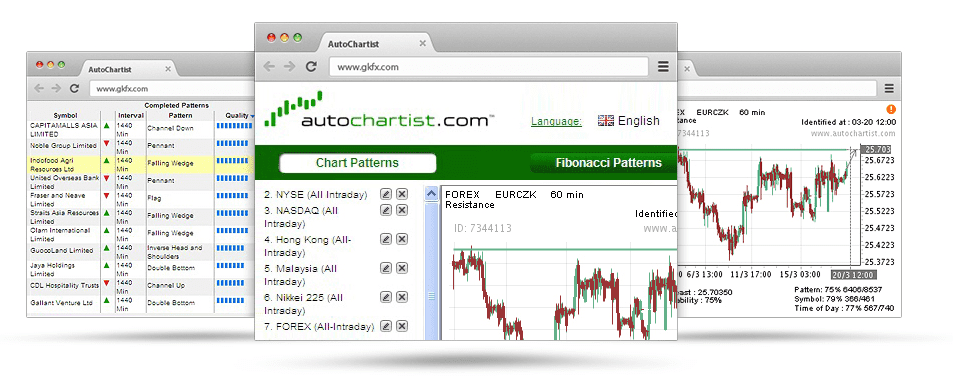Click the autochartist.com logo

coord(379,110)
